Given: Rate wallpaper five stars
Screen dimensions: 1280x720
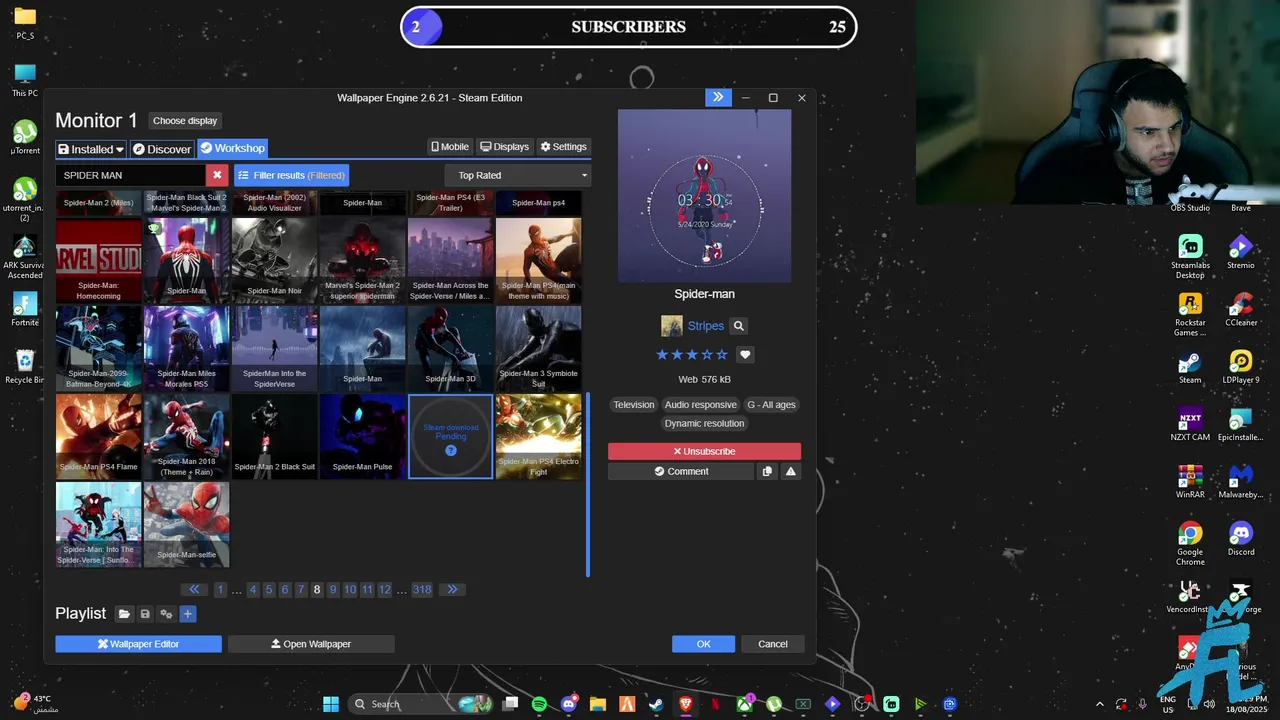Looking at the screenshot, I should coord(722,355).
